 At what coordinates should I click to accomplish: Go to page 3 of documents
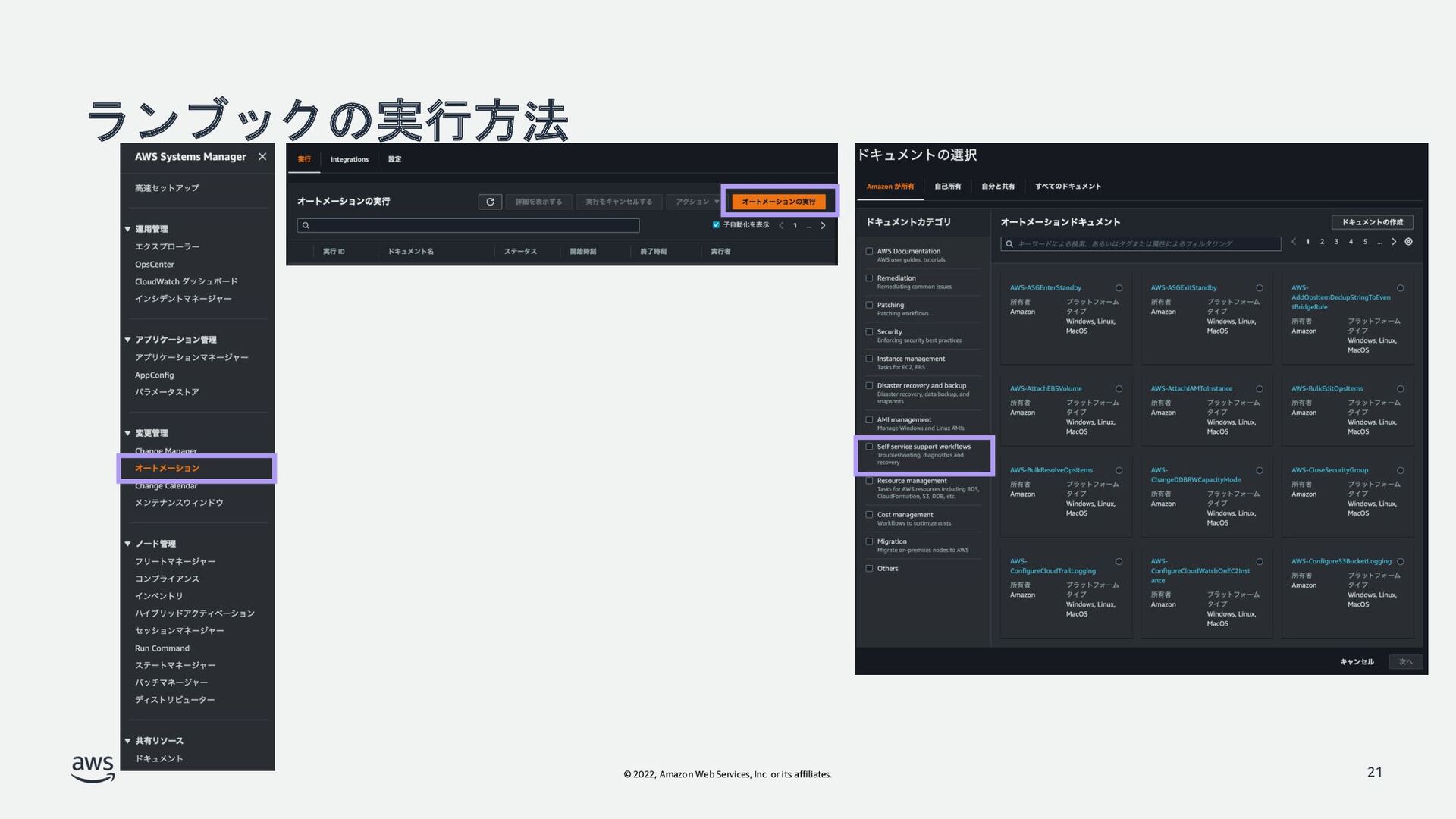(x=1336, y=242)
